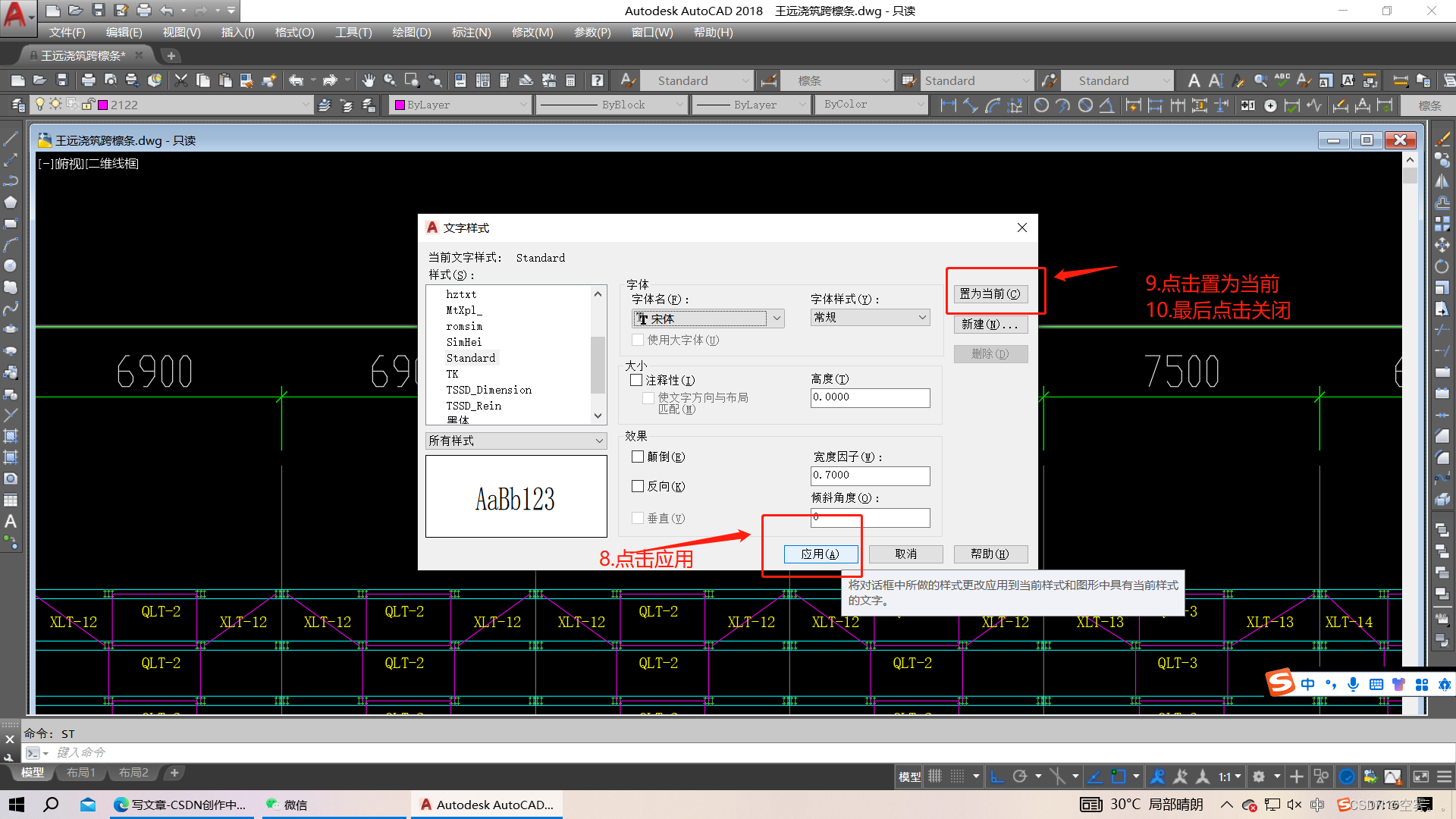Viewport: 1456px width, 819px height.
Task: Click the ByLayer magenta color swatch
Action: point(400,105)
